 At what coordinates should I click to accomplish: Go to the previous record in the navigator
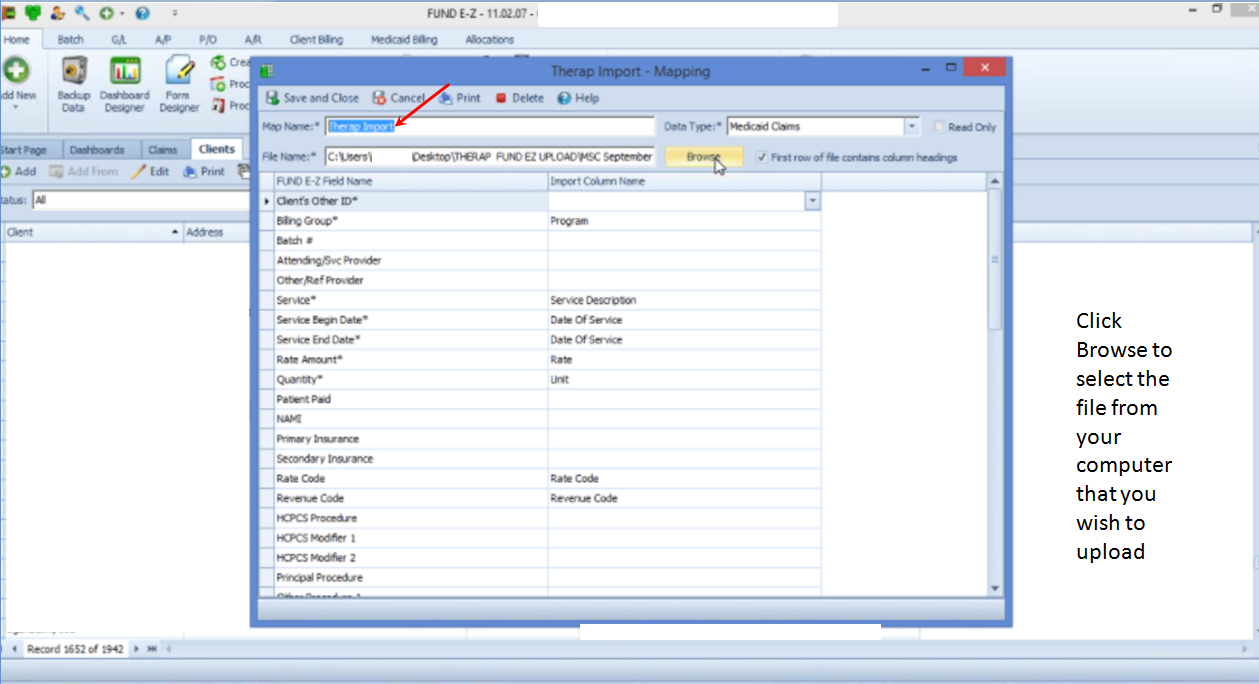15,649
